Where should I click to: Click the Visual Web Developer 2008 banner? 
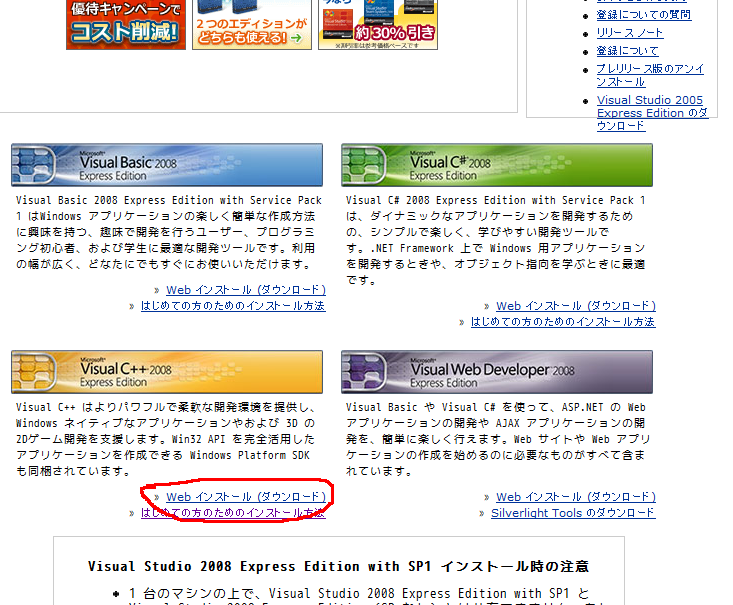coord(497,372)
